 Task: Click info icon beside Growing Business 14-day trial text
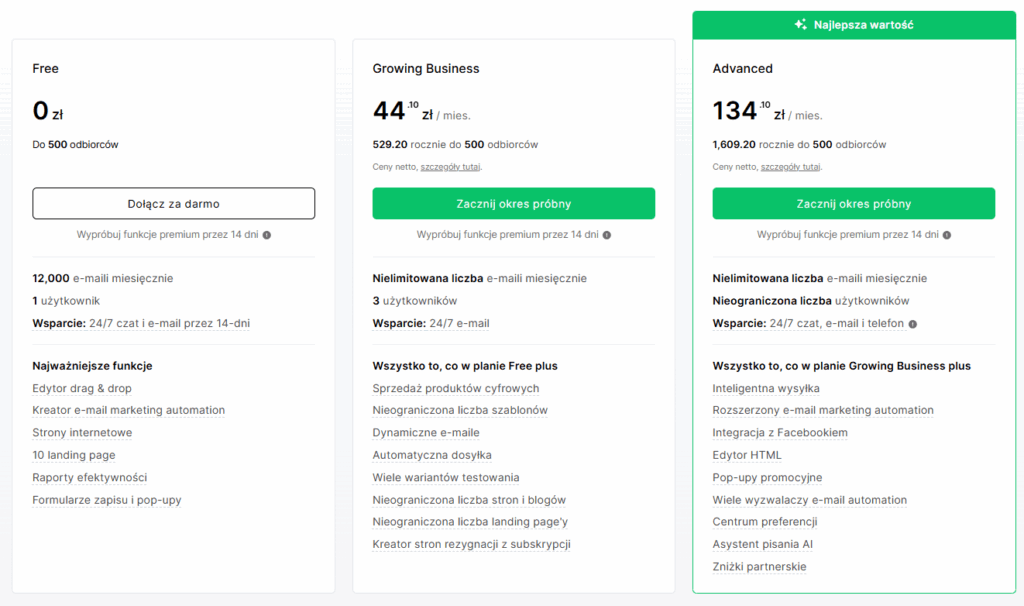coord(607,235)
